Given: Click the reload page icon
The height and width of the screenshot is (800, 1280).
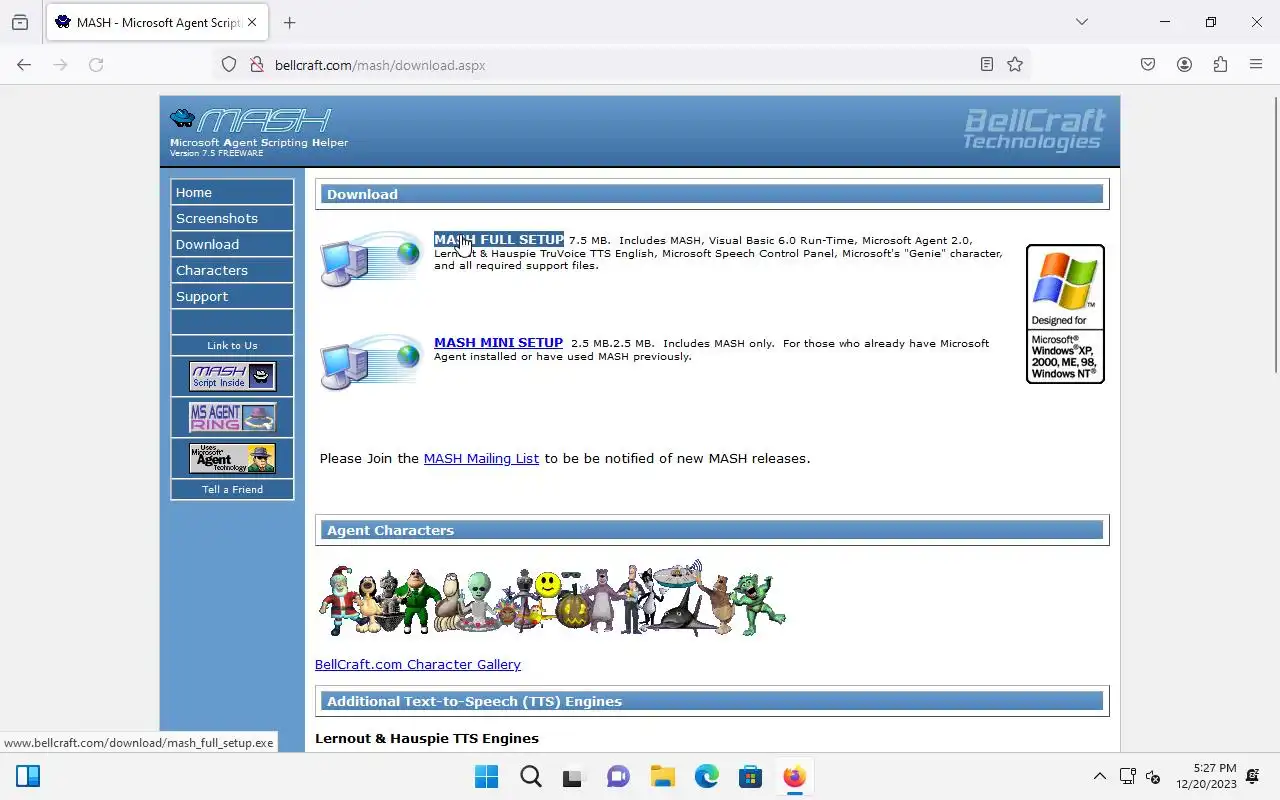Looking at the screenshot, I should point(96,65).
